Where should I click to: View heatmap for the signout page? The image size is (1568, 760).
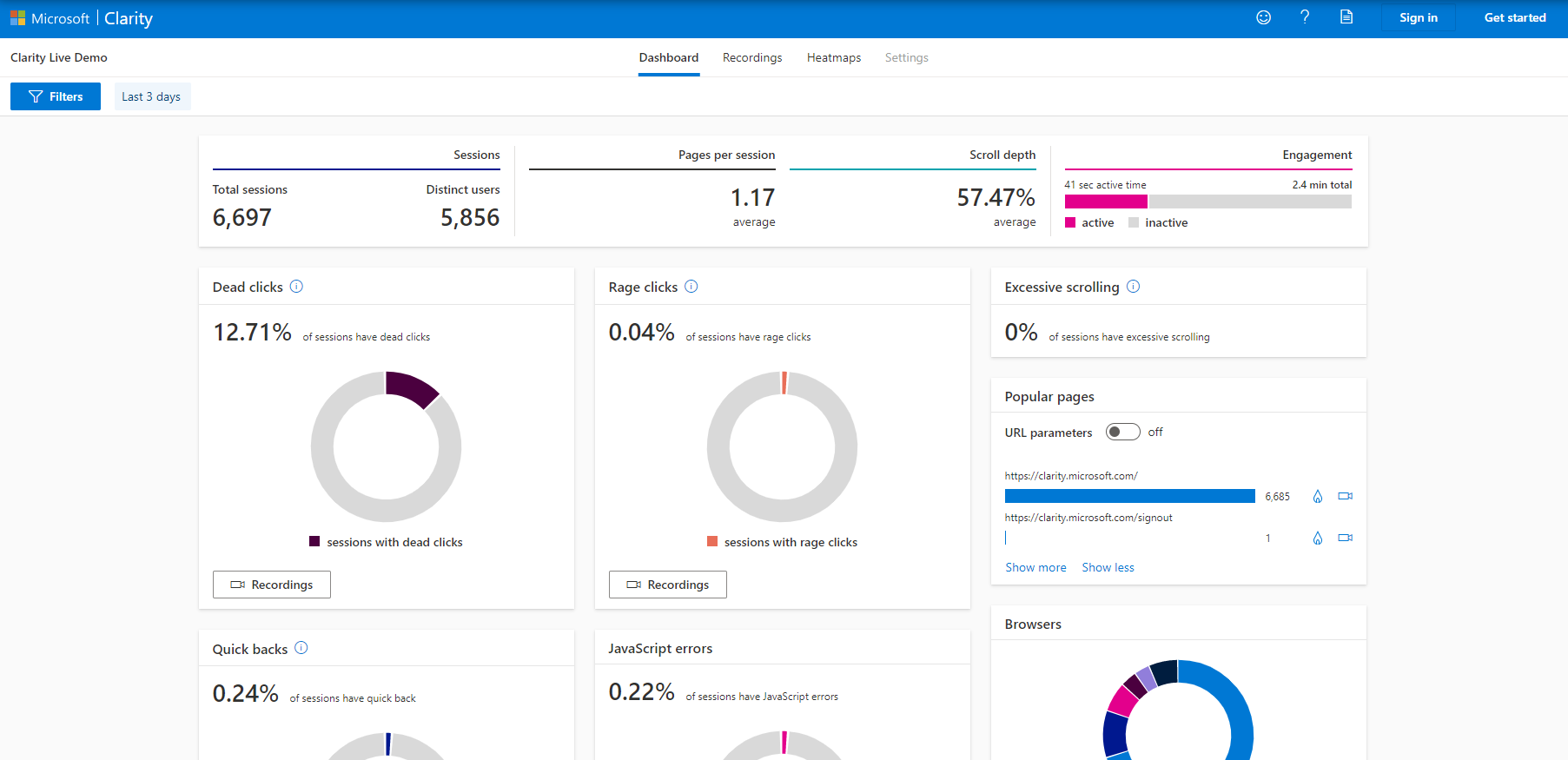(x=1317, y=538)
